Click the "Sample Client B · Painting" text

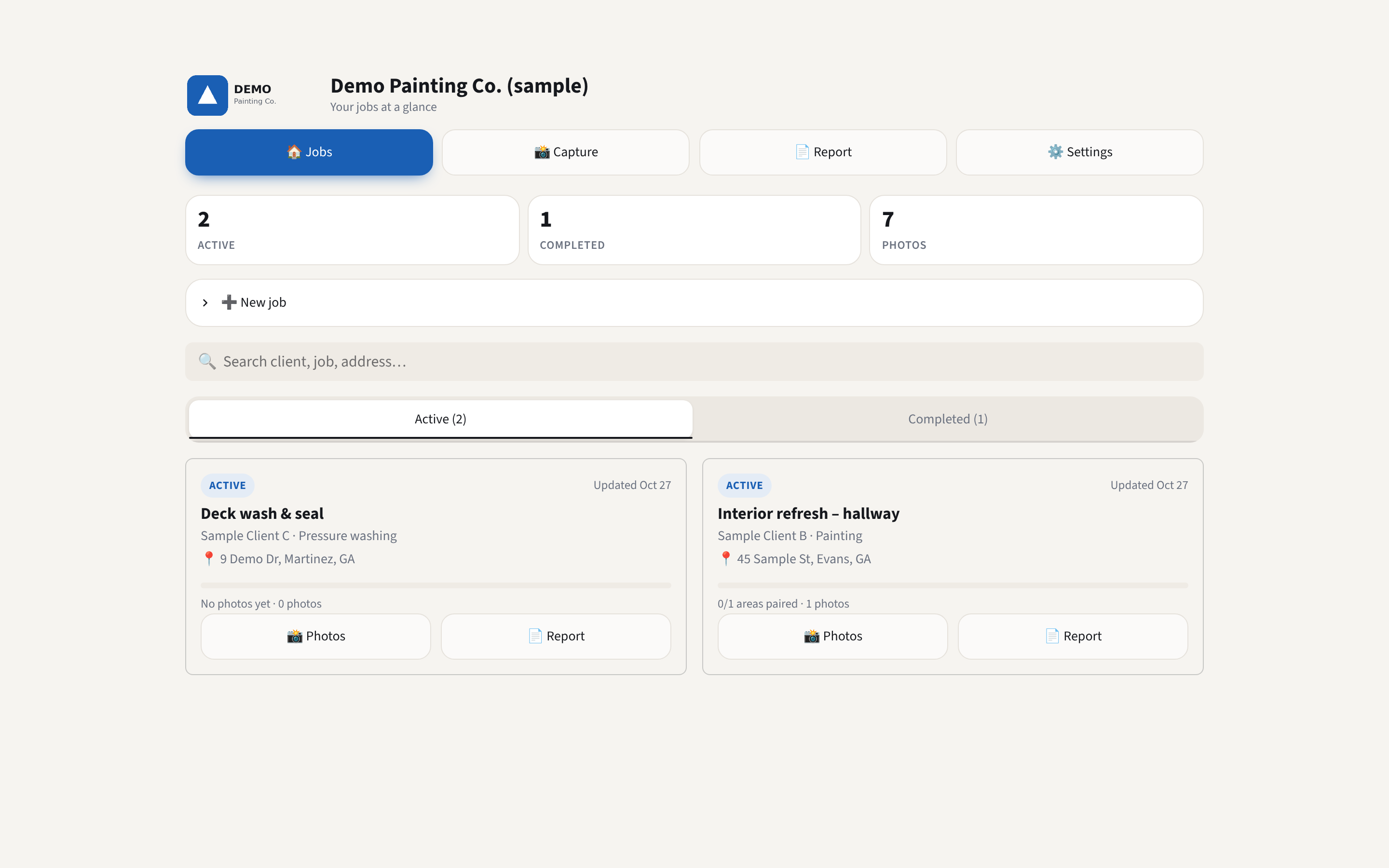coord(790,536)
